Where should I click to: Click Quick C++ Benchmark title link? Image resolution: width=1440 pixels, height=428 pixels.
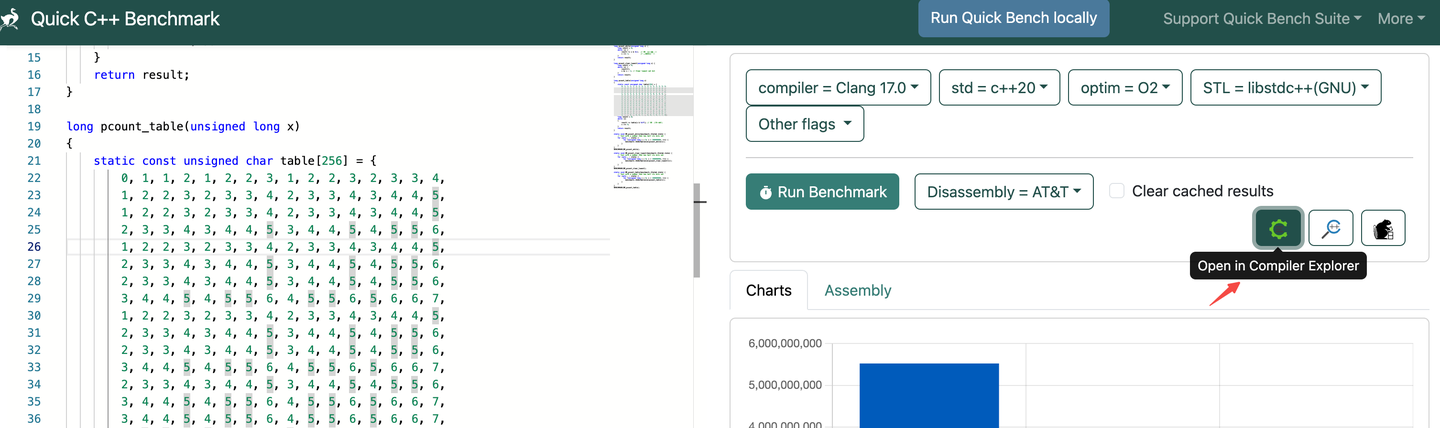(125, 19)
